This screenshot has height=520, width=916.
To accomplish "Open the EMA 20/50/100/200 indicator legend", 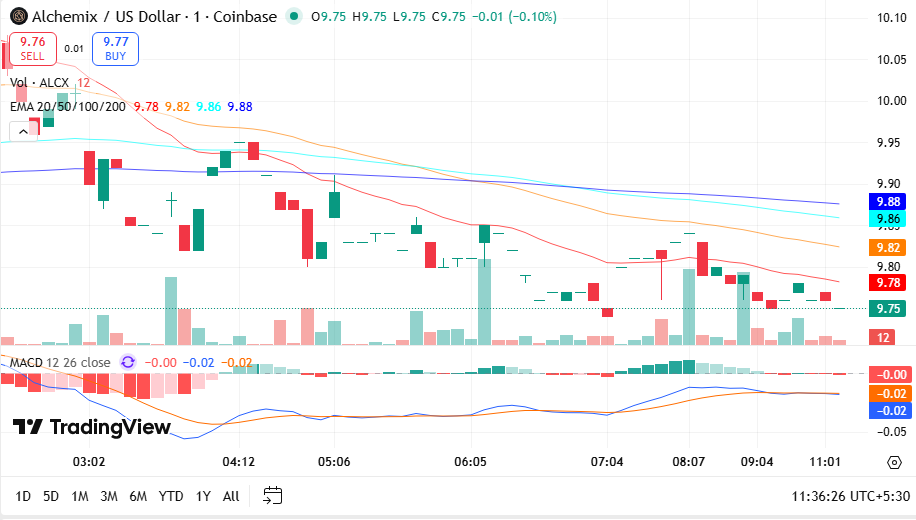I will [68, 106].
